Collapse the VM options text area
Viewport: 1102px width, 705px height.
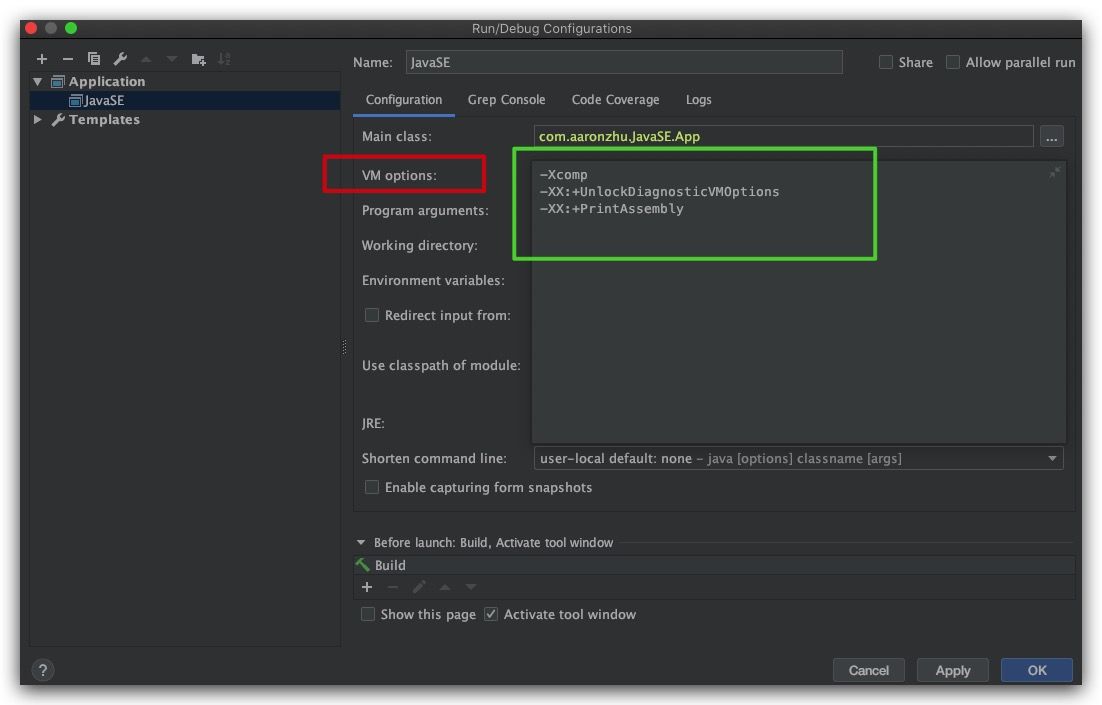tap(1054, 173)
